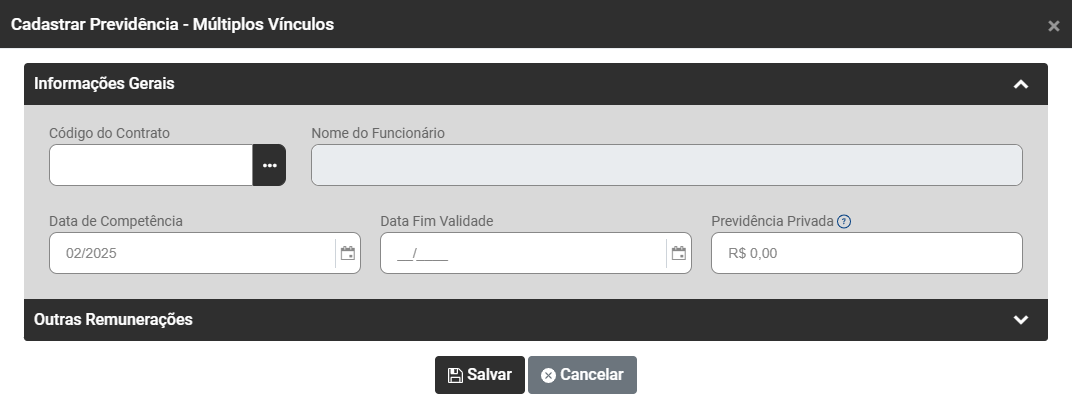The image size is (1072, 405).
Task: Click the Previdência Privada help icon
Action: click(x=844, y=221)
